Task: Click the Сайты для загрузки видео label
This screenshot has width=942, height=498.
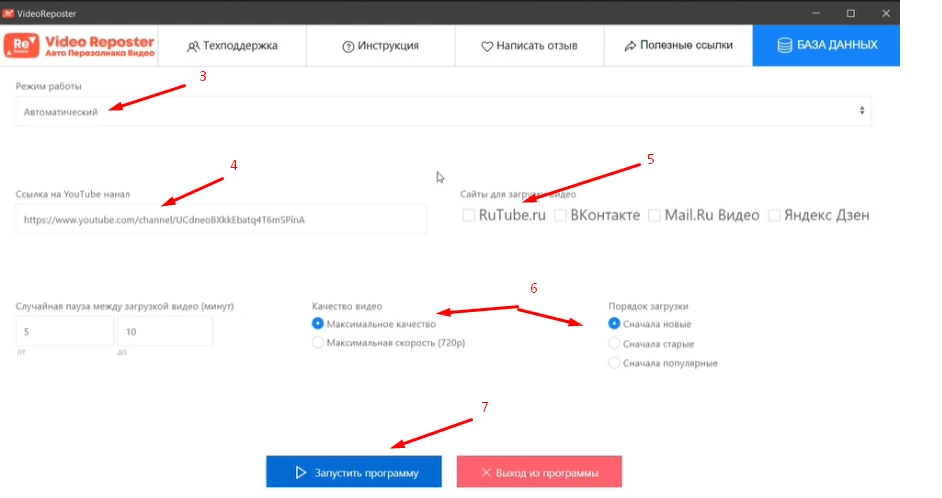Action: pos(518,194)
